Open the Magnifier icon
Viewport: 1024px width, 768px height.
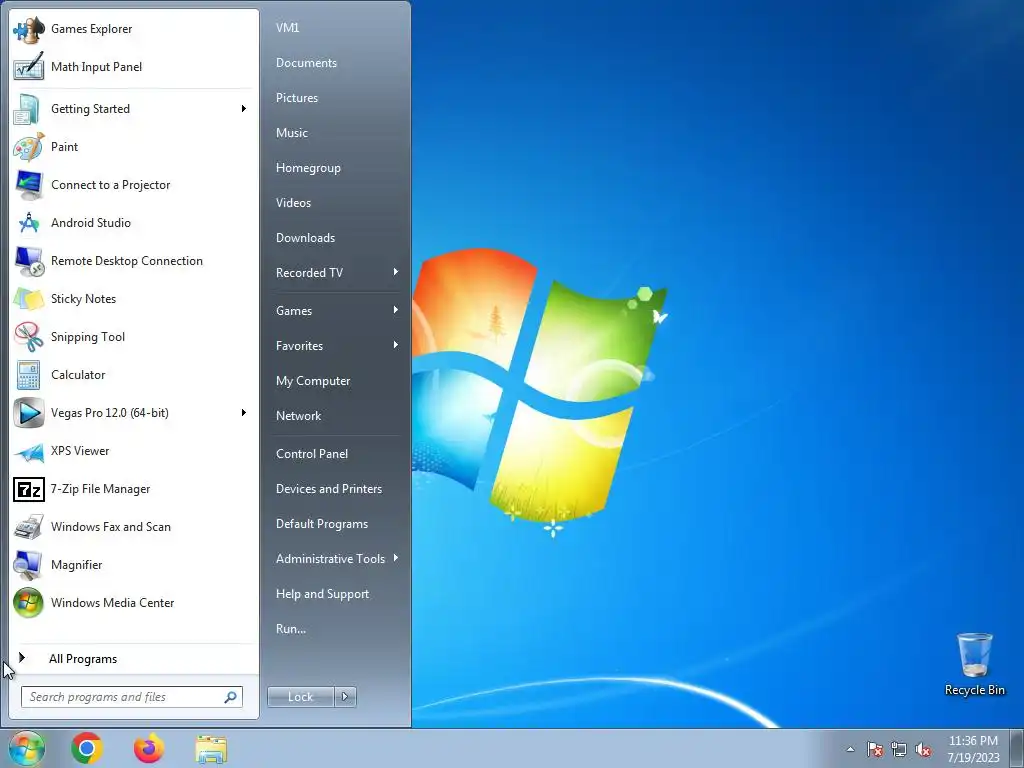(29, 565)
